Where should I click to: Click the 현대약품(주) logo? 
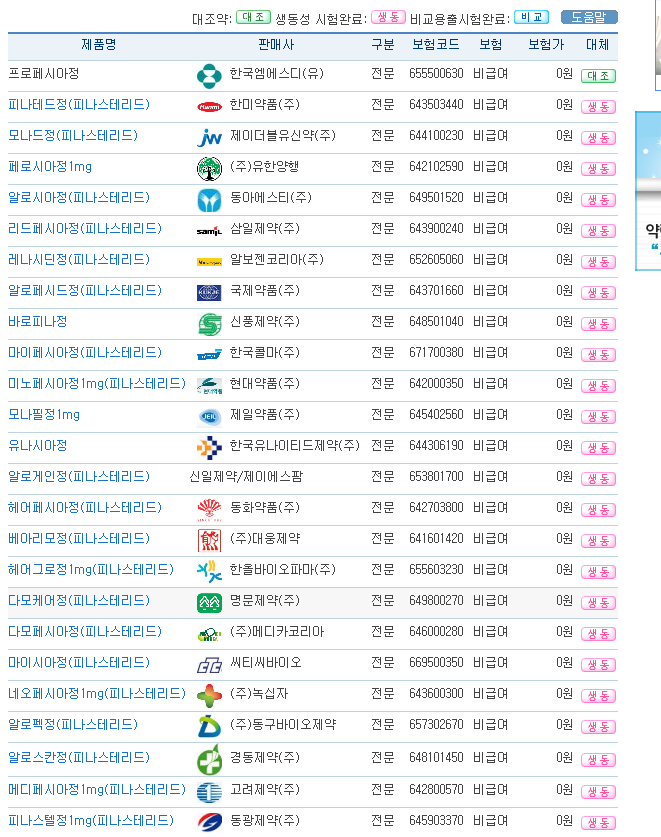(x=209, y=385)
